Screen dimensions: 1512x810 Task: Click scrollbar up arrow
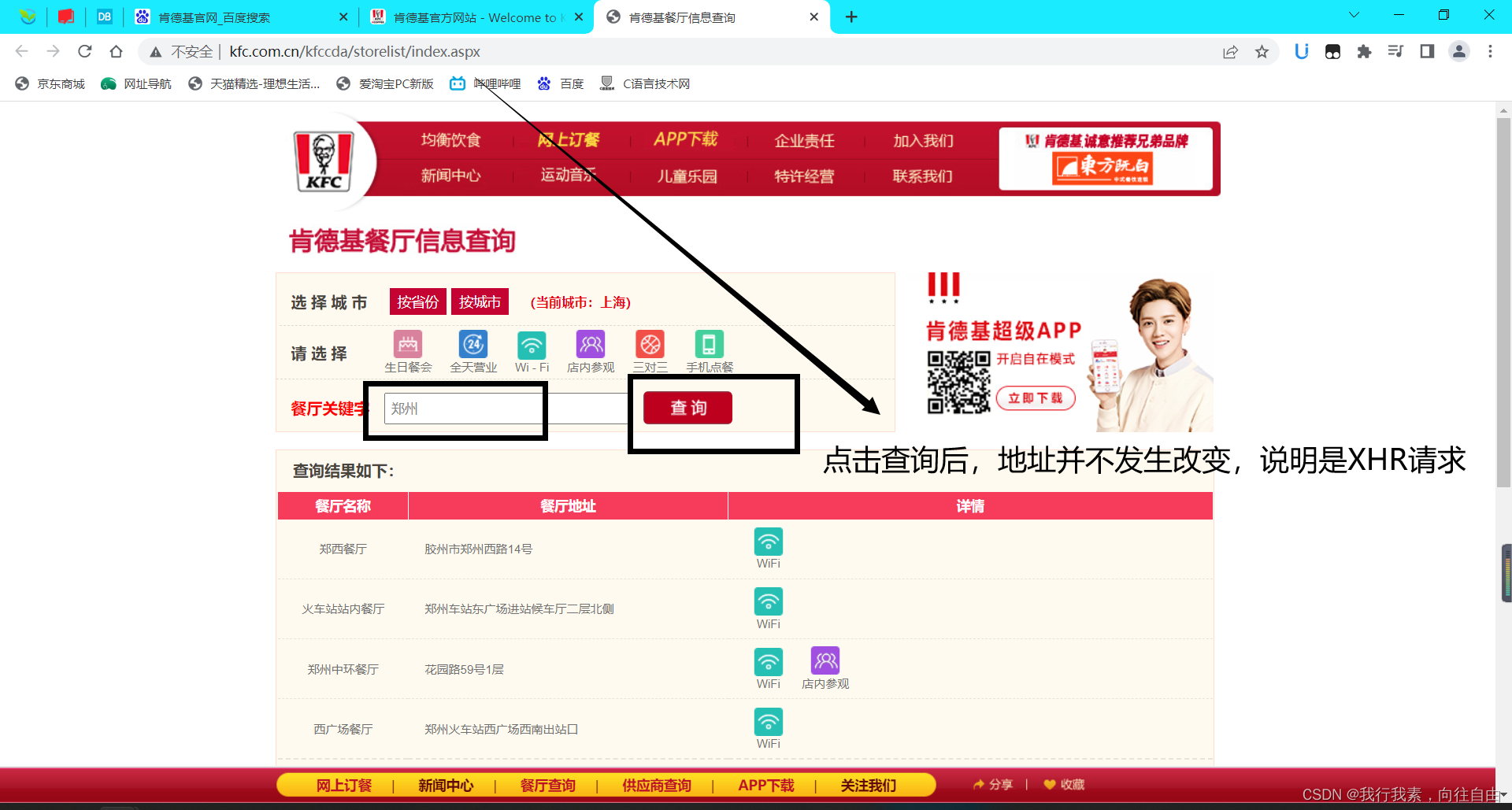tap(1503, 110)
